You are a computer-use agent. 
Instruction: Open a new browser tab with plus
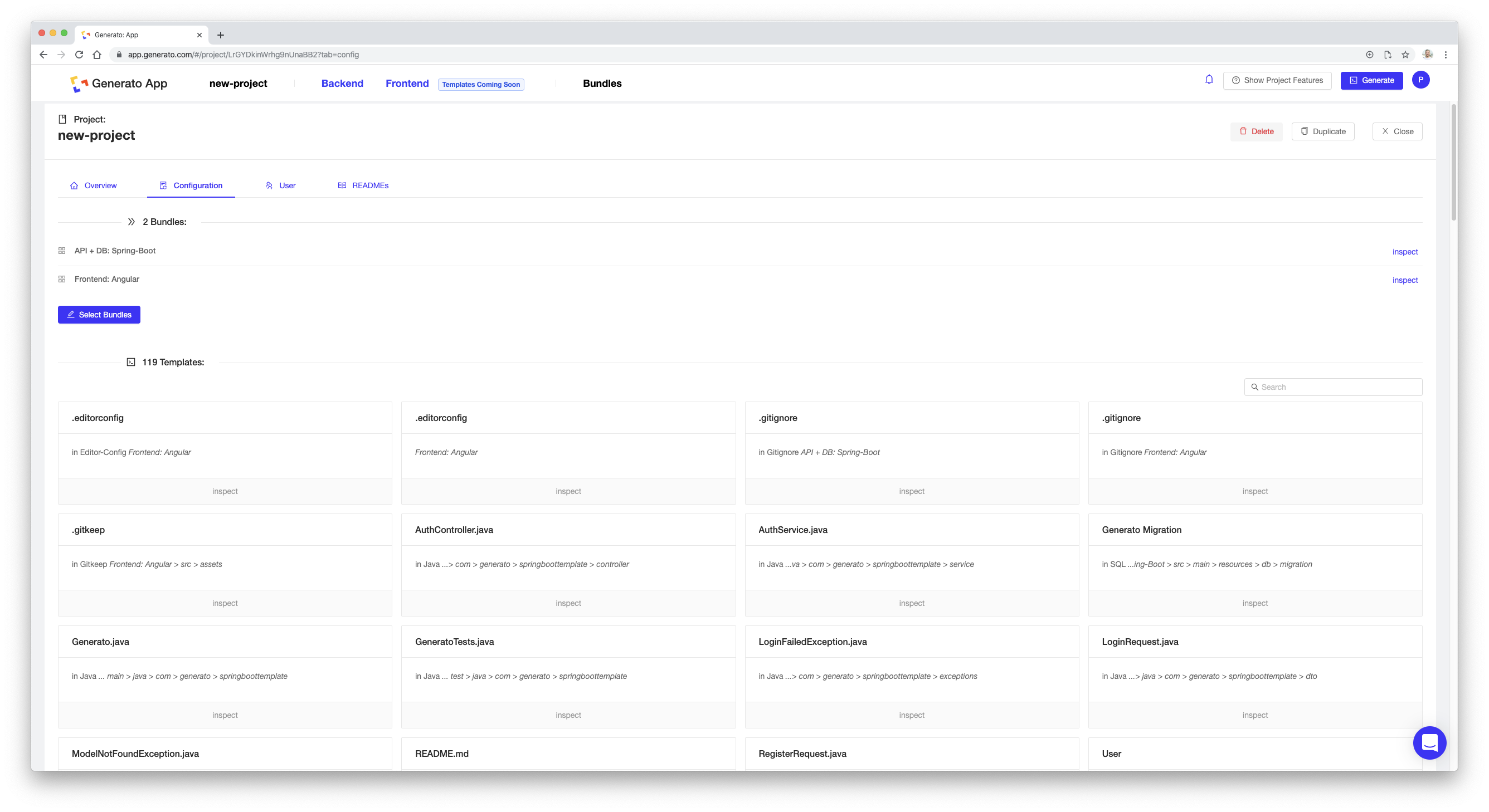(x=220, y=35)
